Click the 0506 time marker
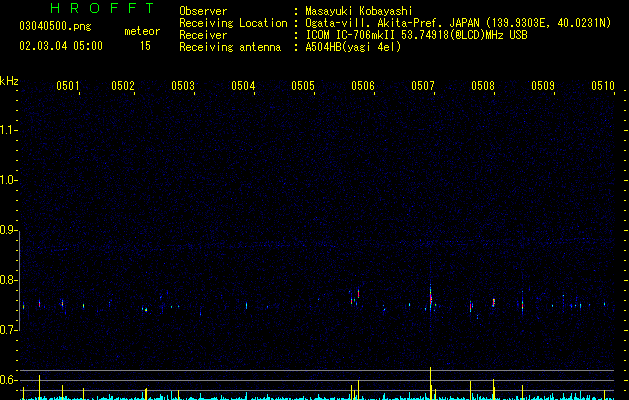This screenshot has height=400, width=629. coord(363,86)
